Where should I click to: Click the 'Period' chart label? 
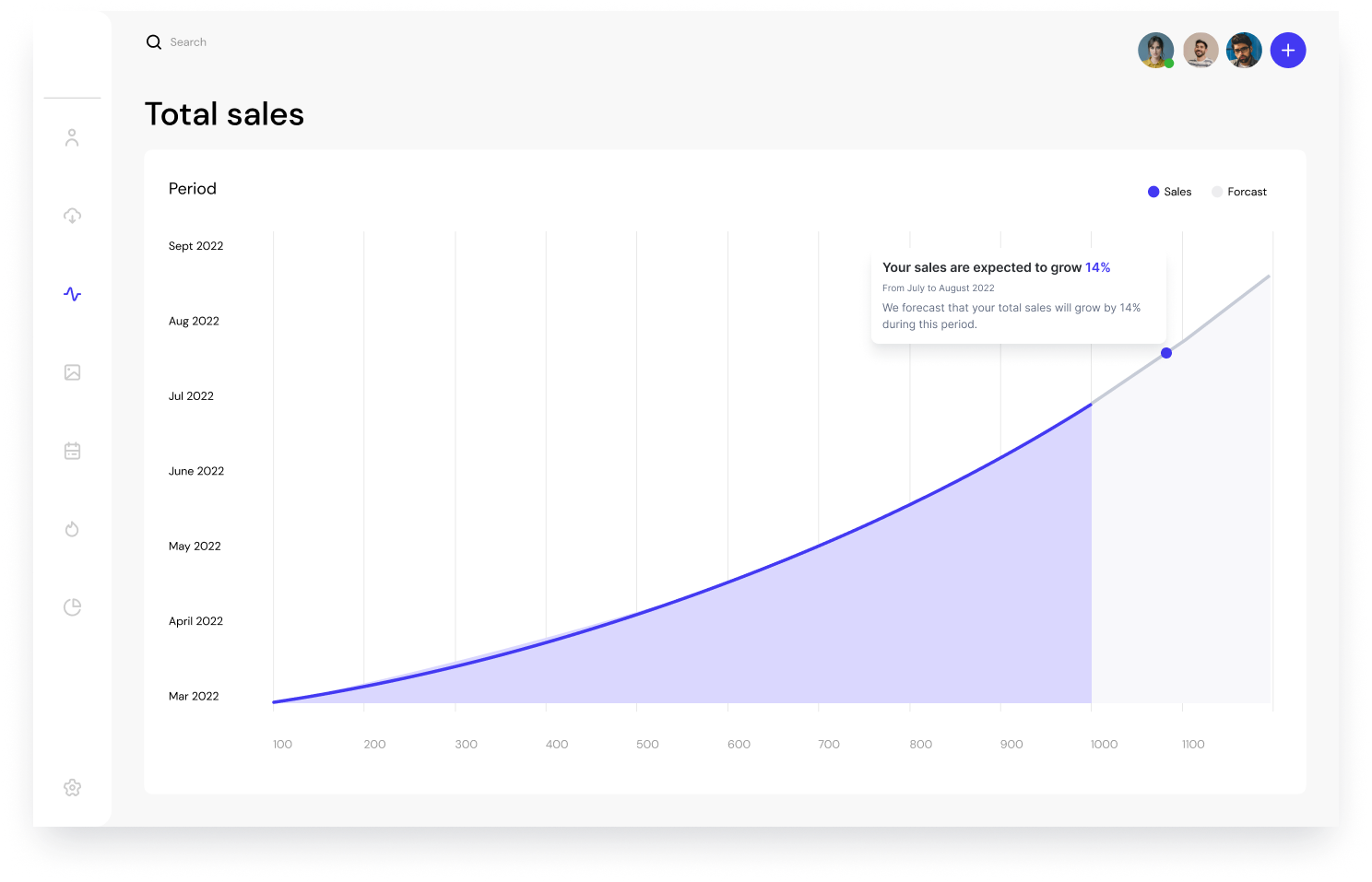pyautogui.click(x=193, y=189)
